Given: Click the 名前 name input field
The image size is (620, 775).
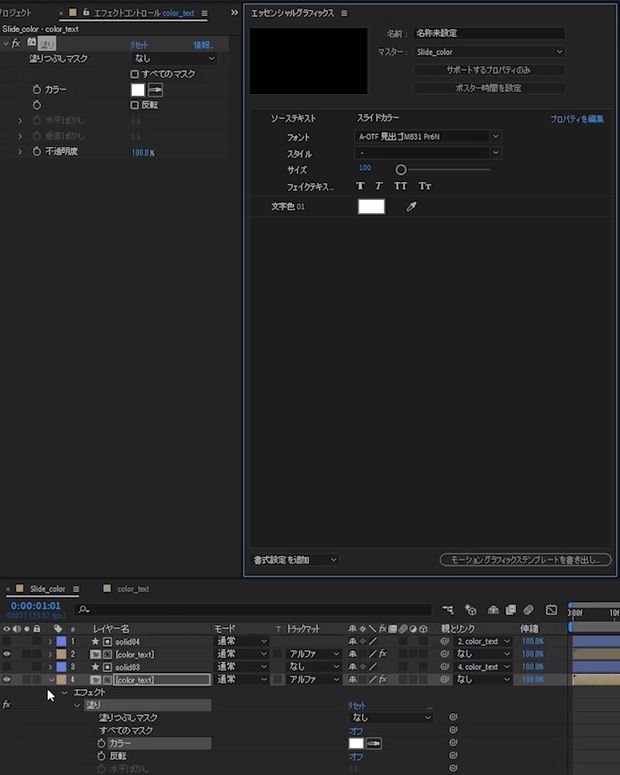Looking at the screenshot, I should tap(489, 33).
